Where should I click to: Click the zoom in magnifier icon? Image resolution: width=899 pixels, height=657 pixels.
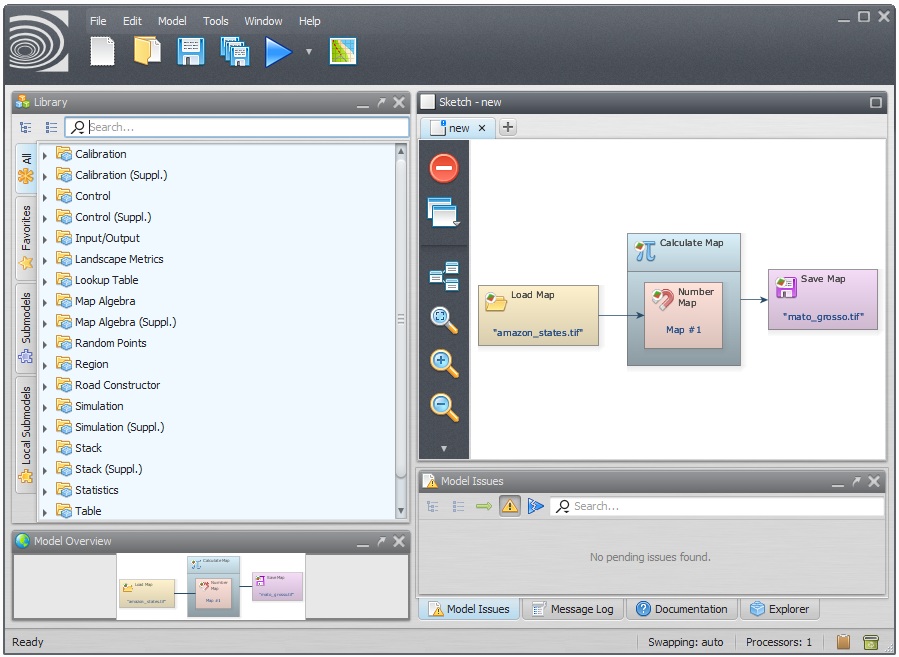pos(444,363)
